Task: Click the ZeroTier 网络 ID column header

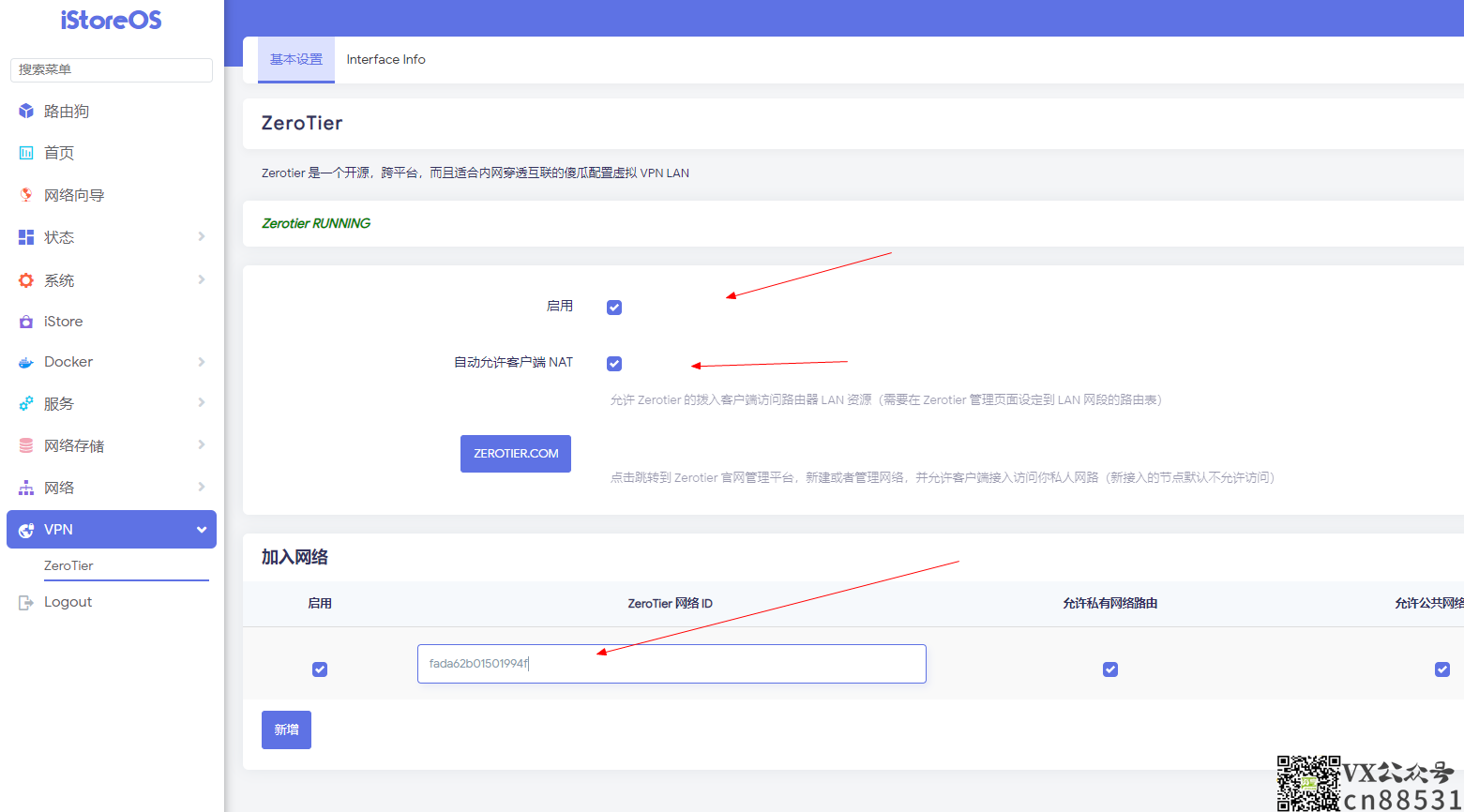Action: (671, 604)
